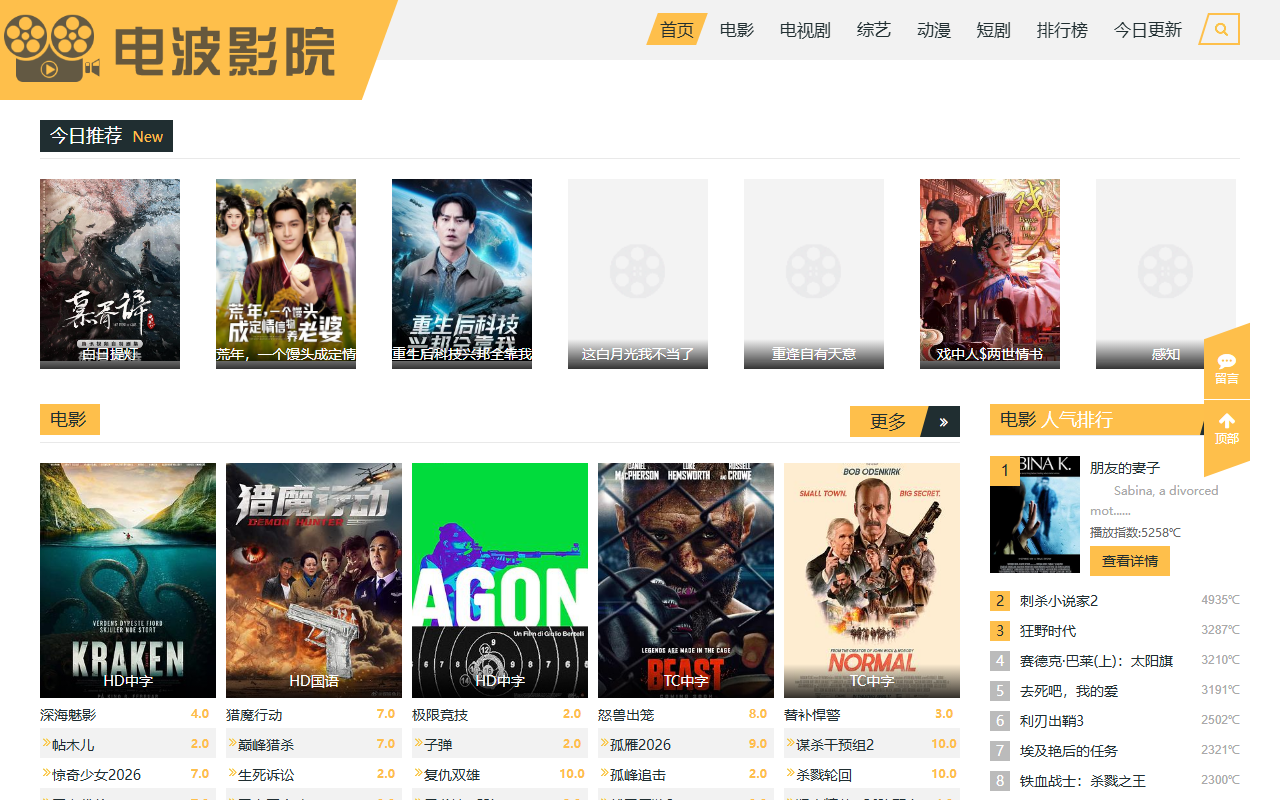The image size is (1280, 800).
Task: Click double-arrow bullet before 谋杀干预组2
Action: [x=790, y=743]
